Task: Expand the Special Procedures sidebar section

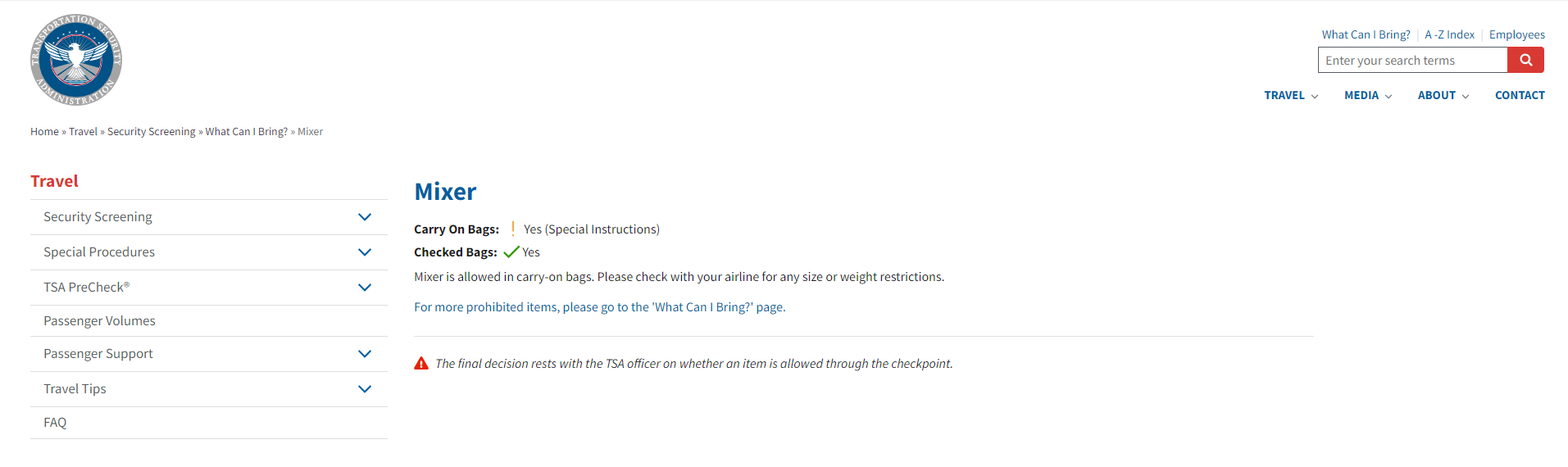Action: click(365, 252)
